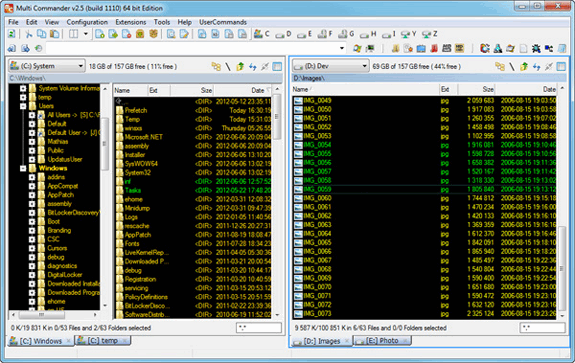Switch to the [E:] Photo tab
Viewport: 575px width, 363px height.
click(x=382, y=341)
